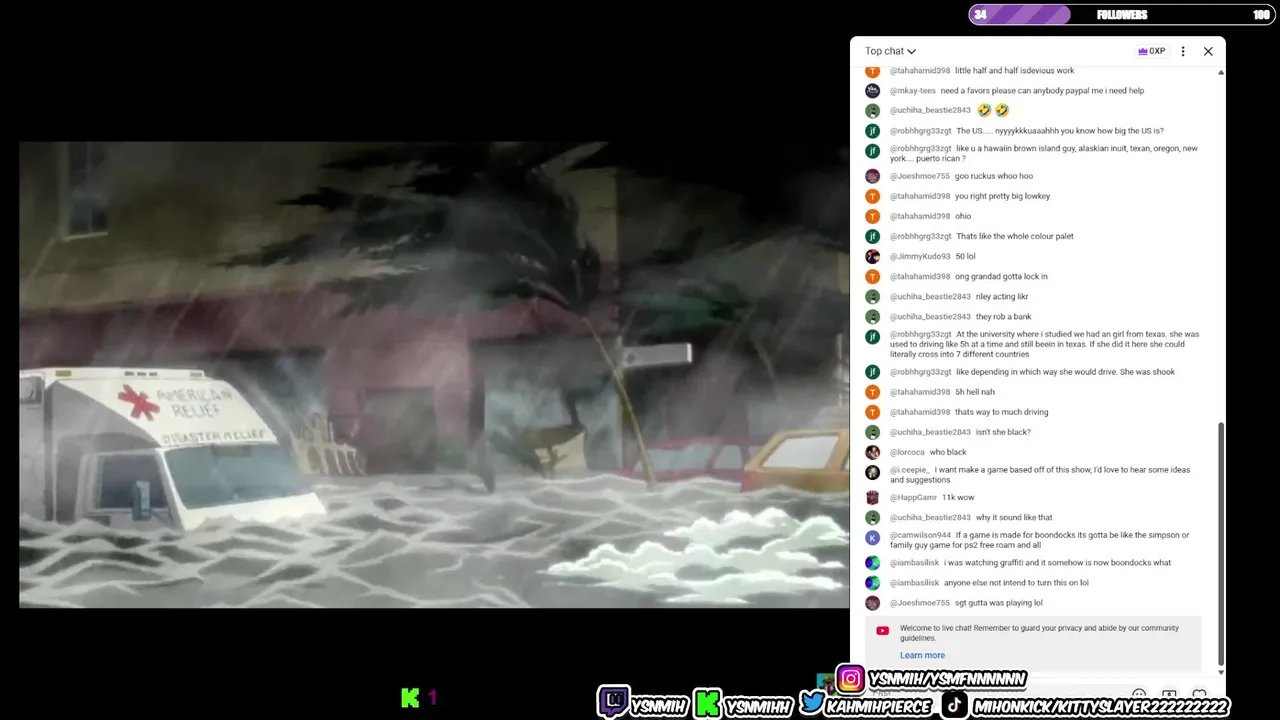Click the Kick logo beside YSNMIHH handle
The image size is (1280, 720).
pos(708,704)
